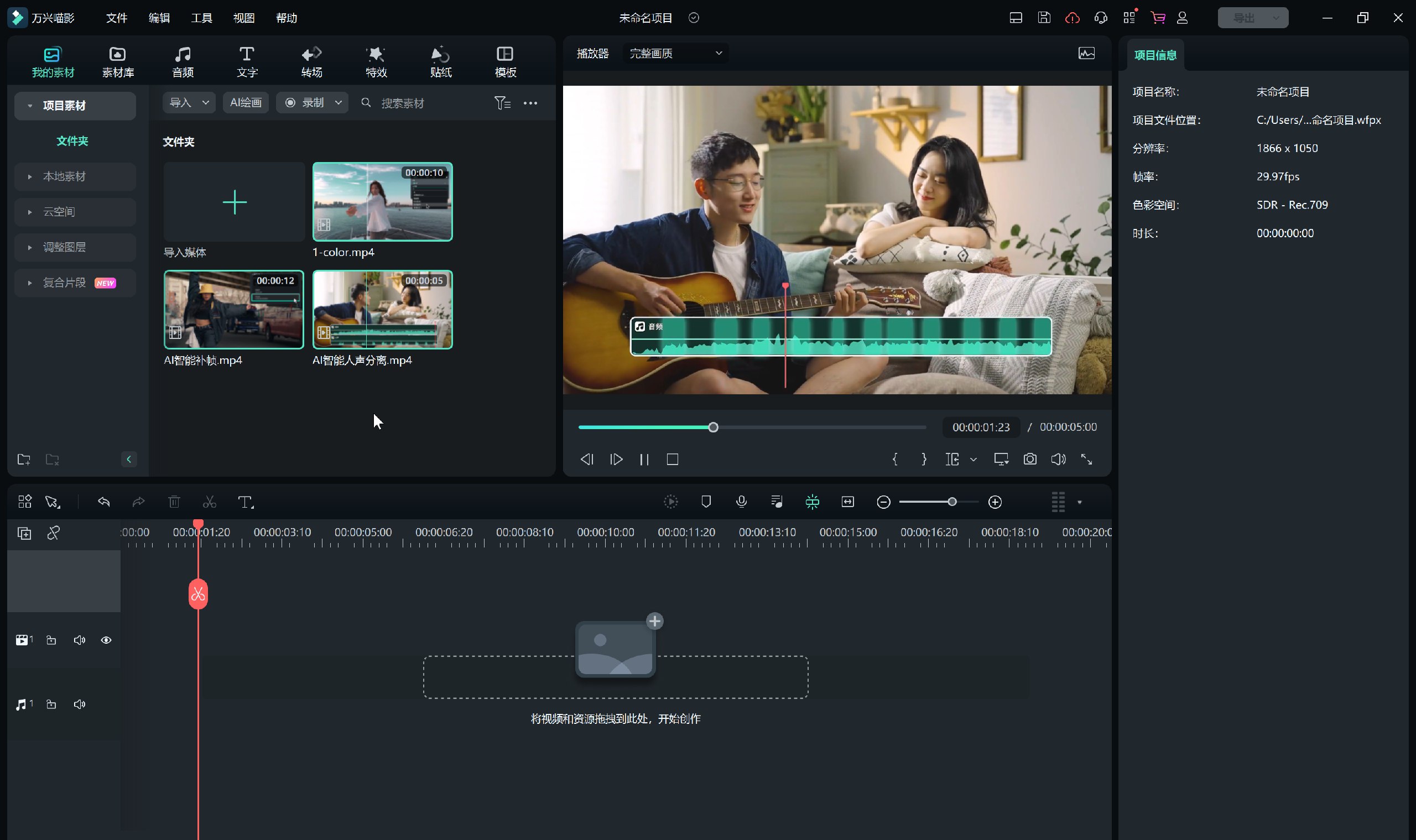Click the undo arrow in the timeline toolbar
This screenshot has width=1416, height=840.
click(x=103, y=502)
